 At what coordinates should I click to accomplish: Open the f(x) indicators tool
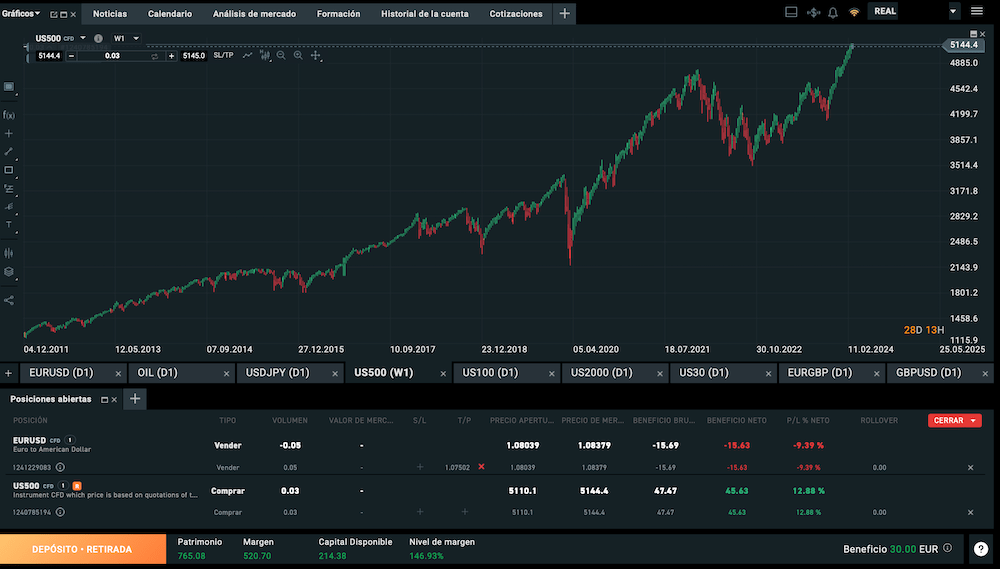pos(9,115)
